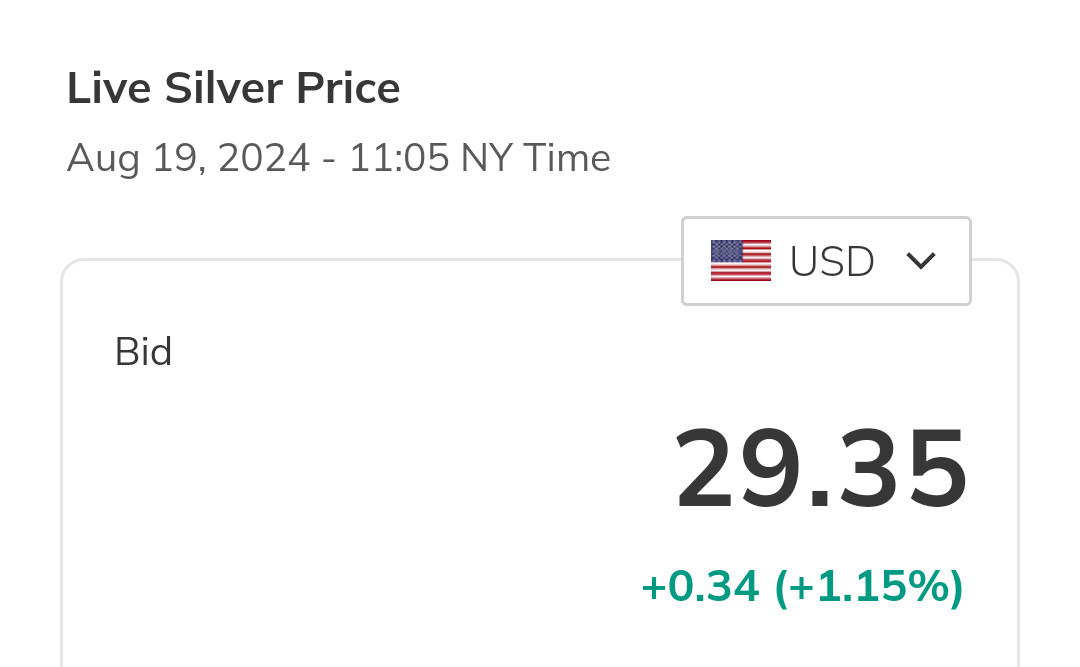Click the word Price in heading

coord(348,89)
